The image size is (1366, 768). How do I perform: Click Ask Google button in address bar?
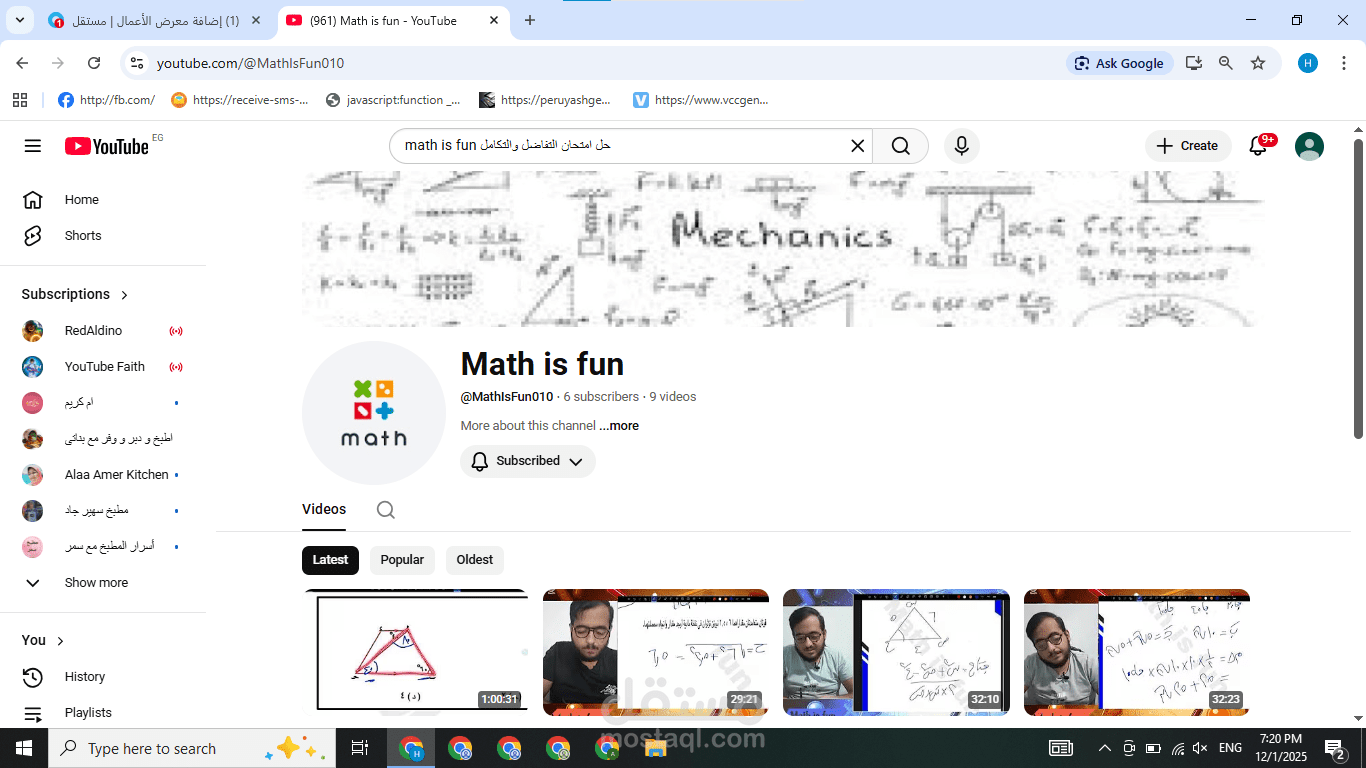coord(1119,63)
